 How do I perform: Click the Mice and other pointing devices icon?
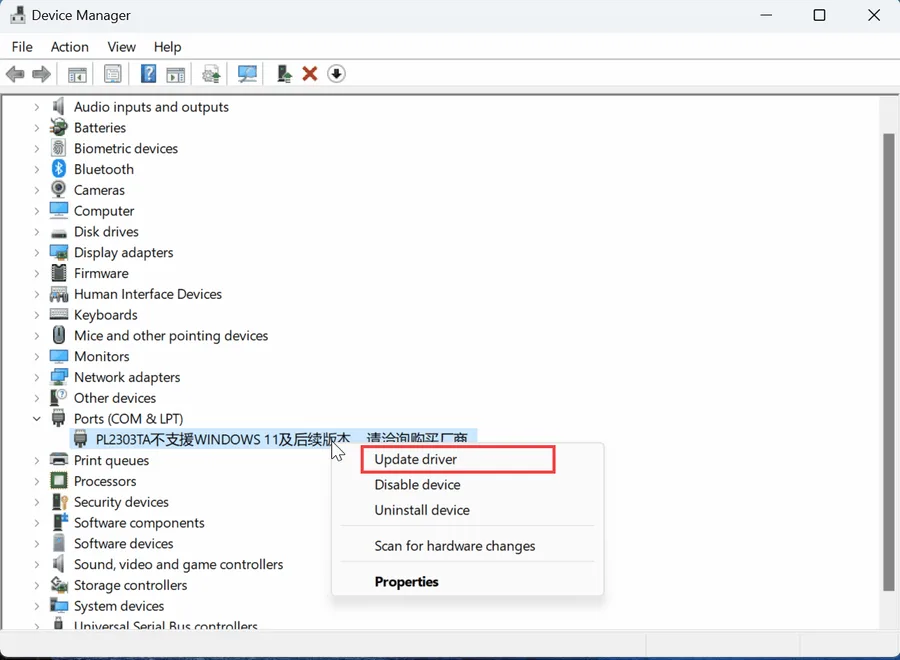coord(59,335)
